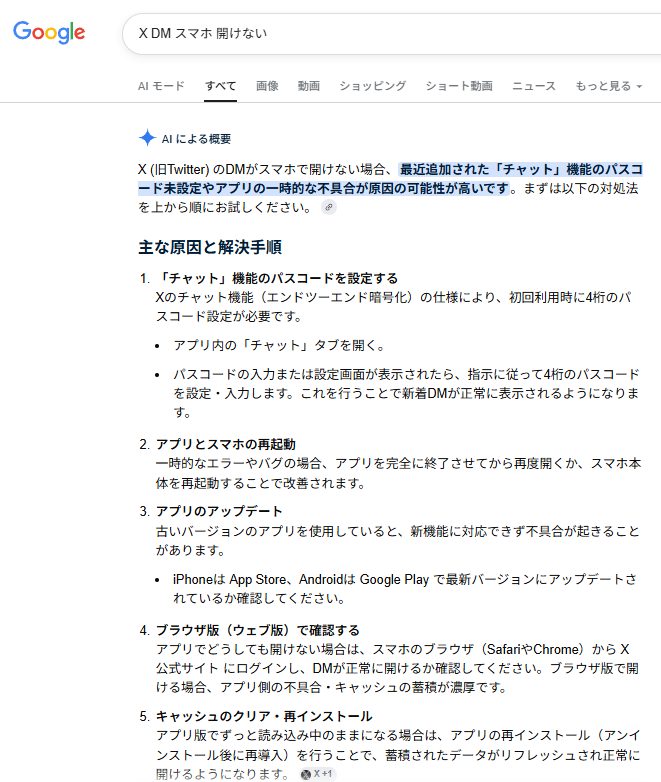Click the Google logo

point(49,32)
